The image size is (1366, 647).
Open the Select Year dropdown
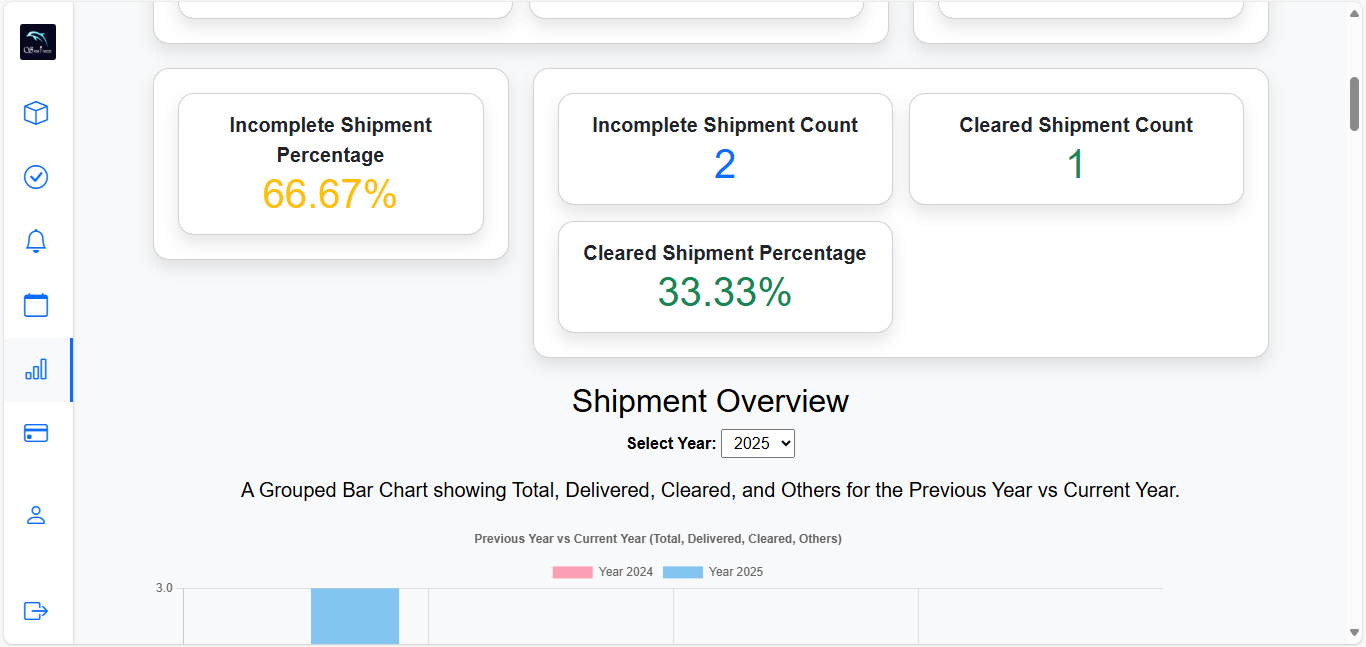pyautogui.click(x=758, y=443)
